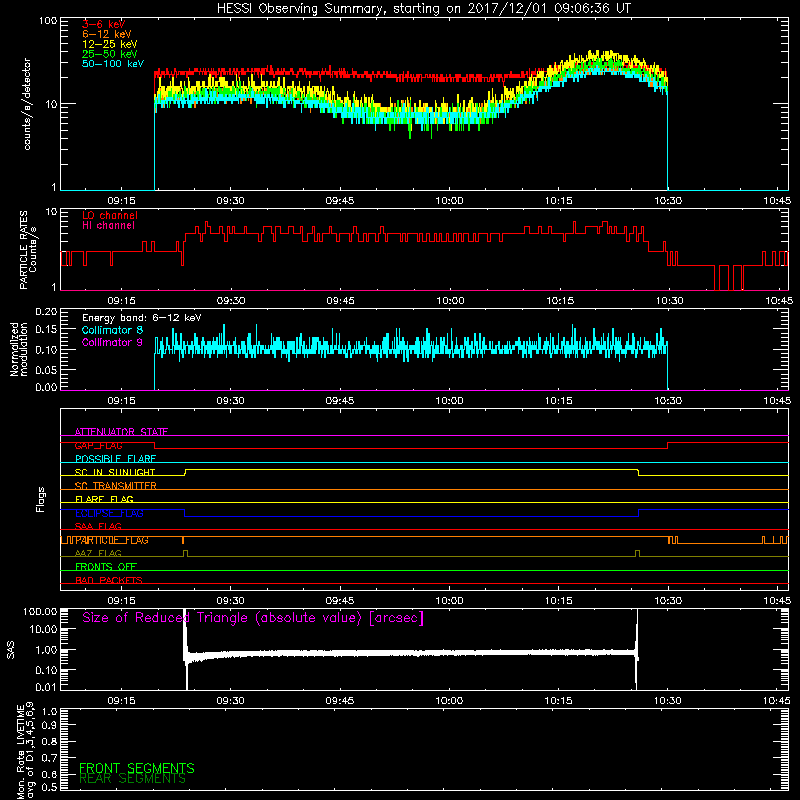Select the SAA_FLAG label

(x=98, y=526)
